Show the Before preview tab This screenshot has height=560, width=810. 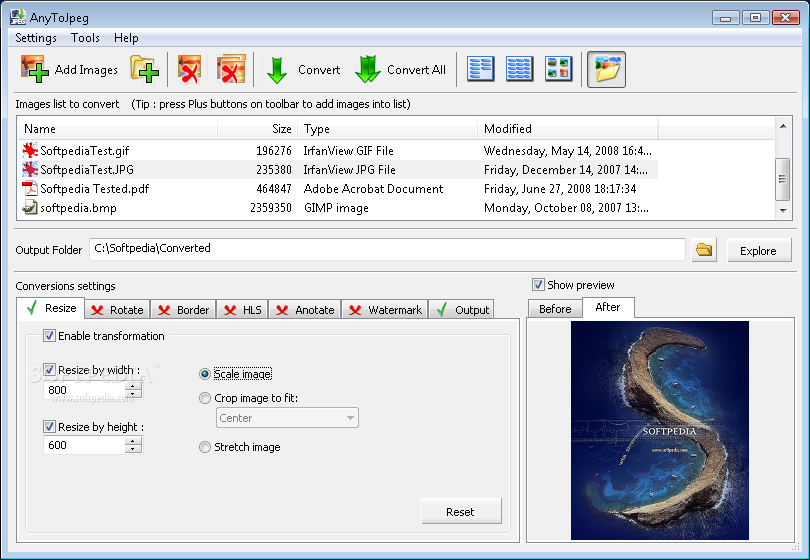point(555,309)
